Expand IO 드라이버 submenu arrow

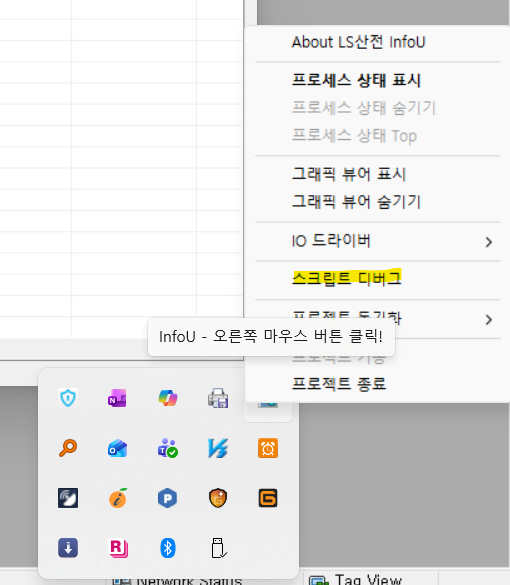(x=489, y=242)
